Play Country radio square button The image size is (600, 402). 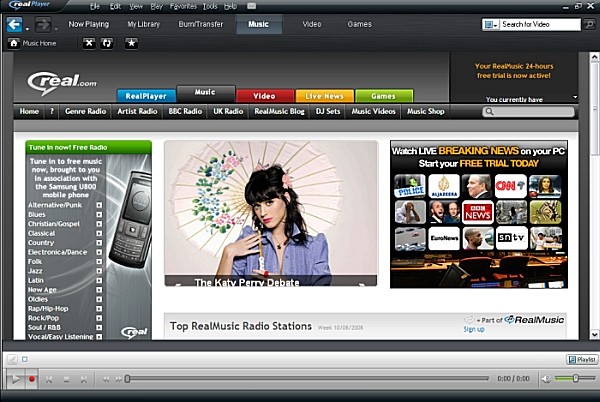click(x=99, y=243)
